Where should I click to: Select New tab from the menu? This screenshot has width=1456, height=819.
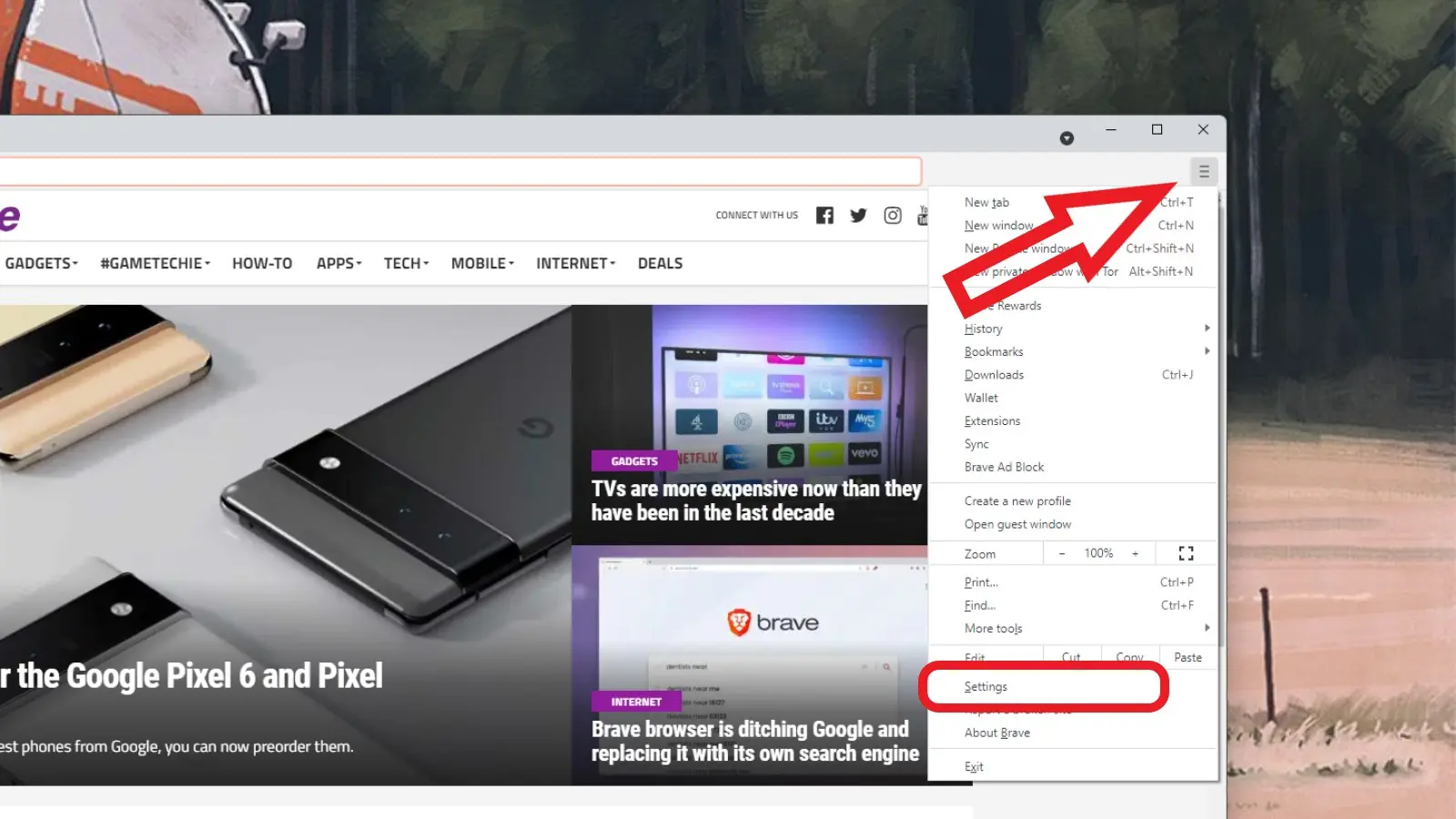point(1073,202)
